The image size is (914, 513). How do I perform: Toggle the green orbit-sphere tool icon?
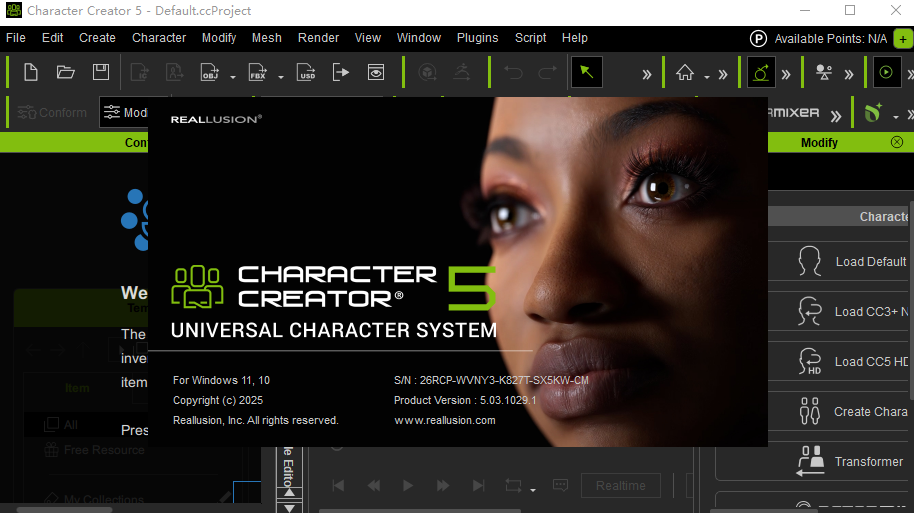(761, 72)
